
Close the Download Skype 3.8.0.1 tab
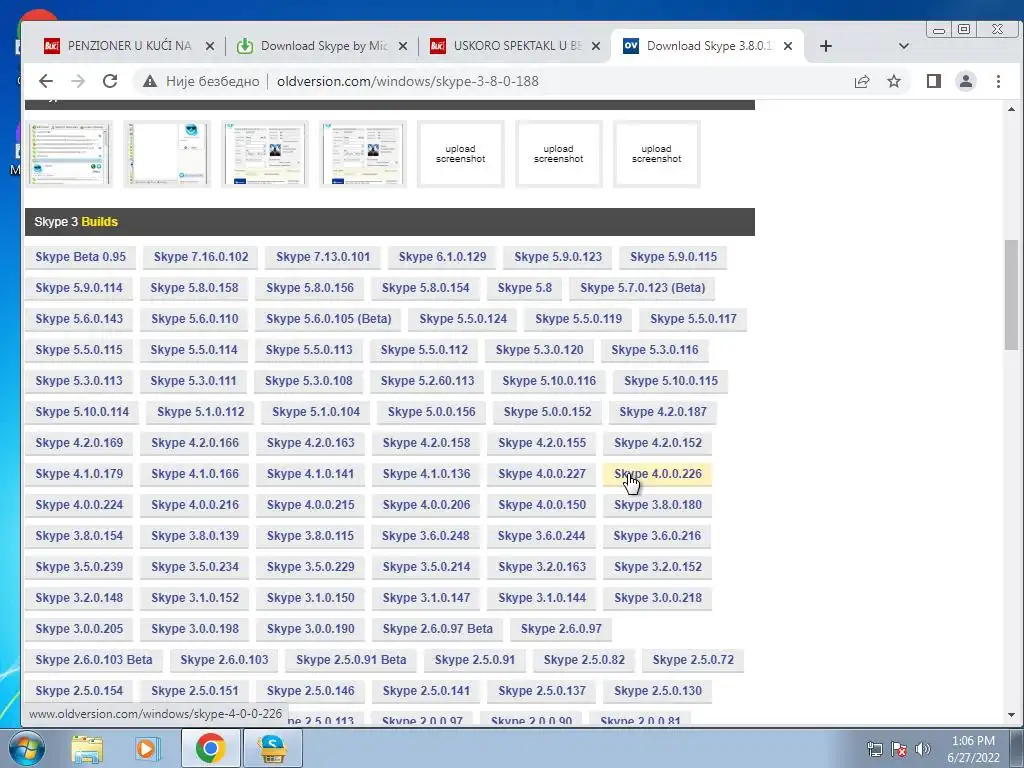tap(788, 46)
